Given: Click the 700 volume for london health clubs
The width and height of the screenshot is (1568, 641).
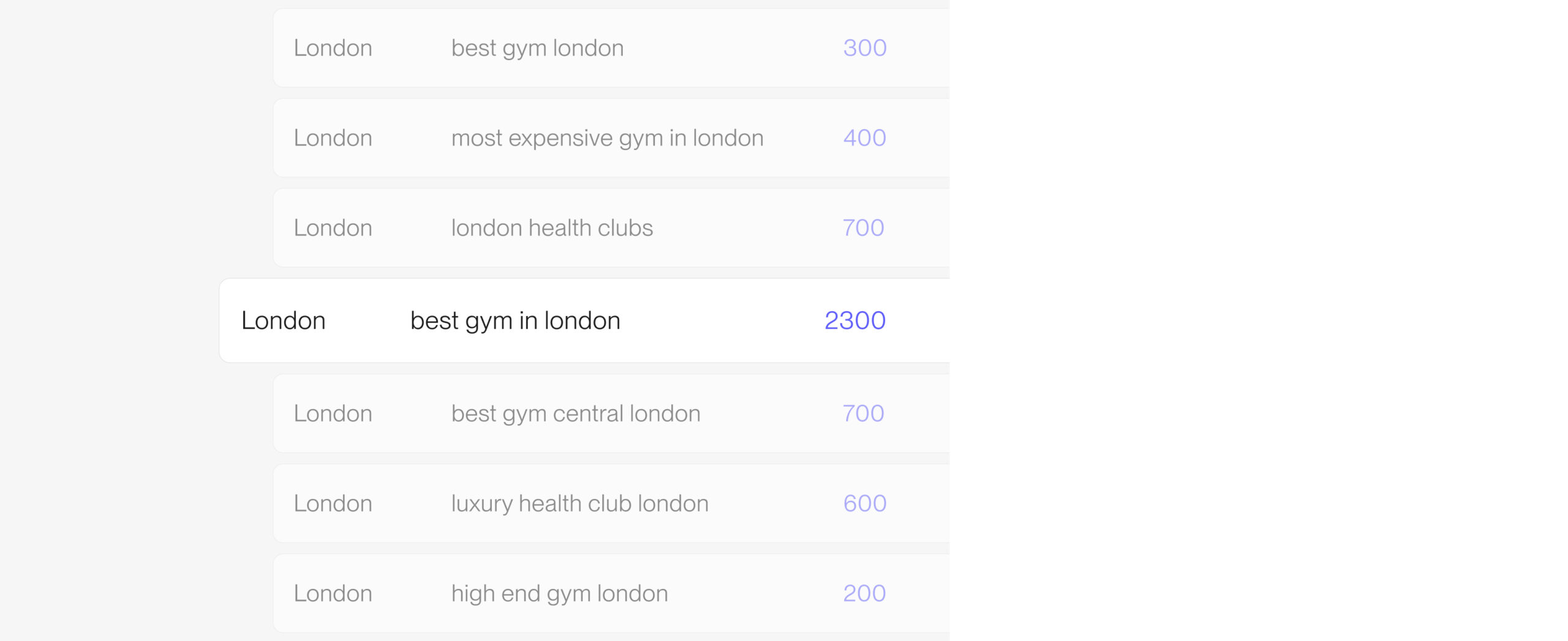Looking at the screenshot, I should [x=864, y=228].
